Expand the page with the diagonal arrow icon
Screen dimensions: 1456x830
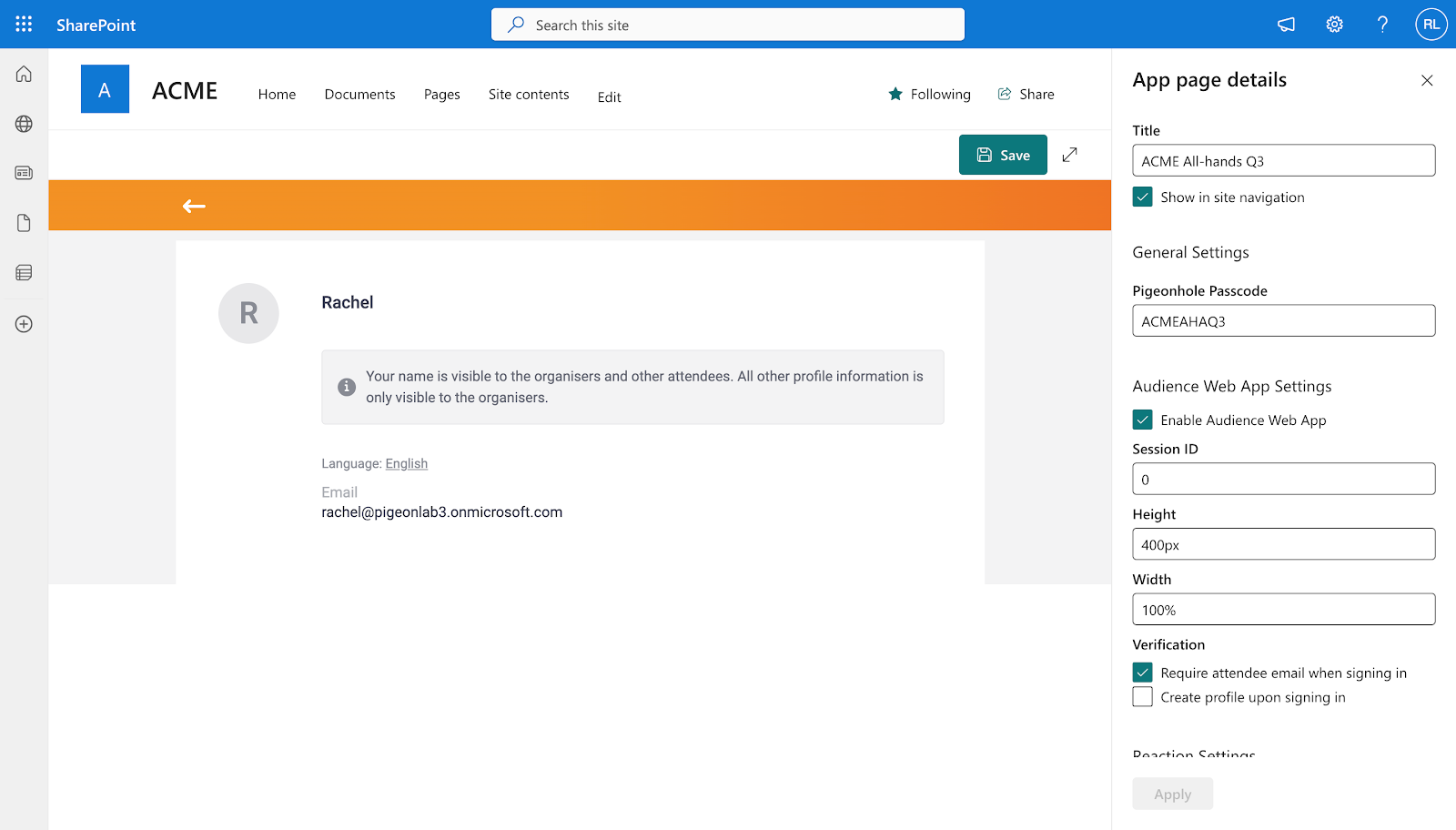(1069, 155)
